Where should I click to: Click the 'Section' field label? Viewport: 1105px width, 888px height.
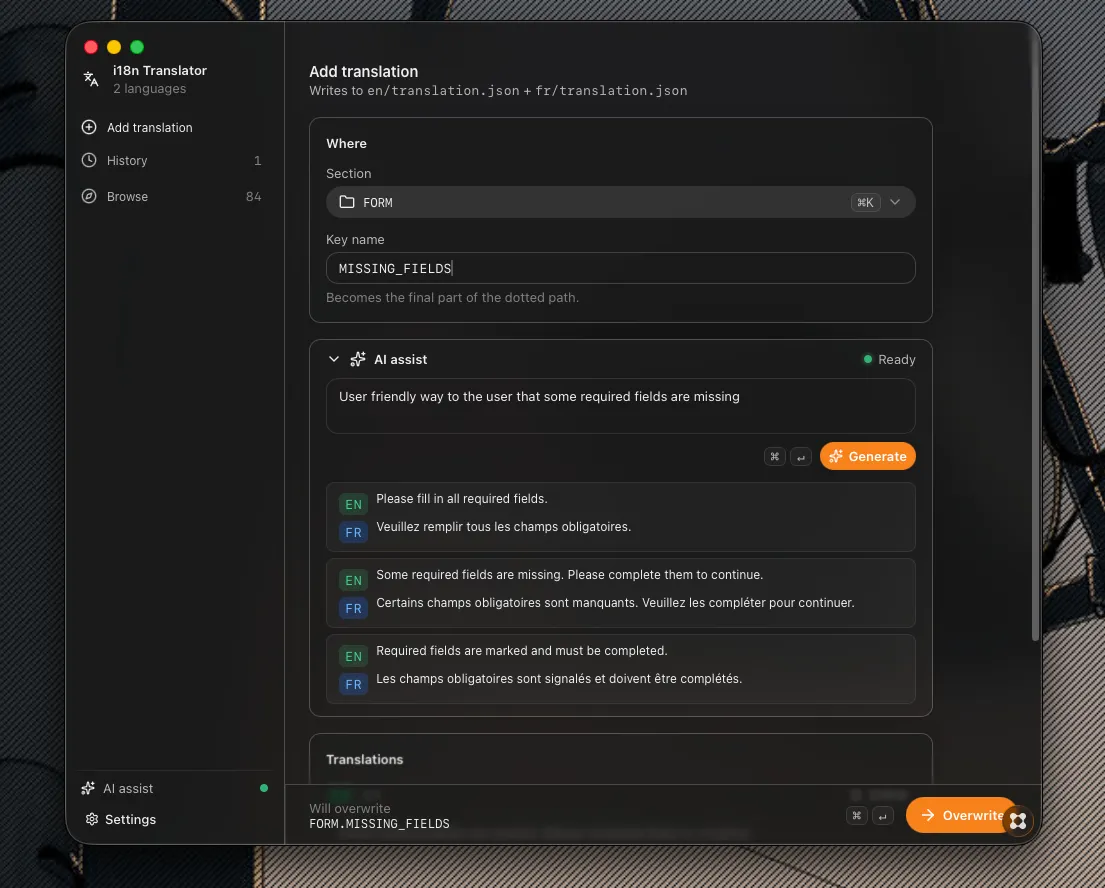click(348, 173)
